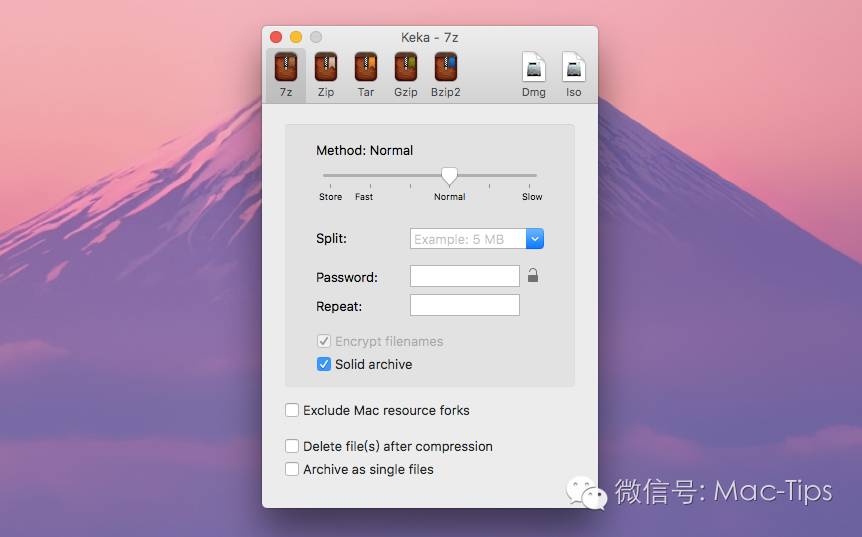Pick the Gzip format icon

(x=406, y=67)
